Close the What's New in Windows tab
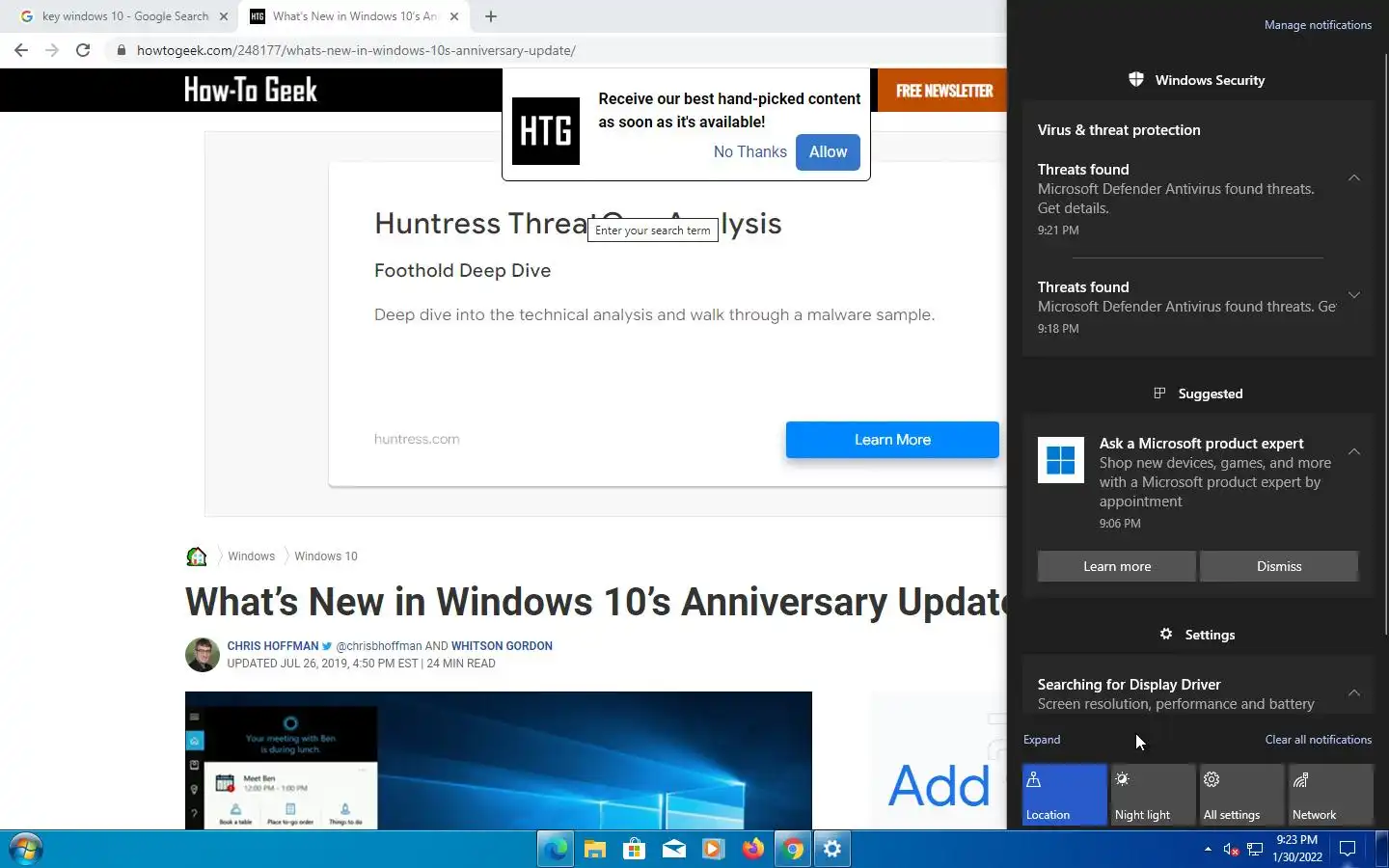Screen dimensions: 1389x868 click(x=454, y=16)
